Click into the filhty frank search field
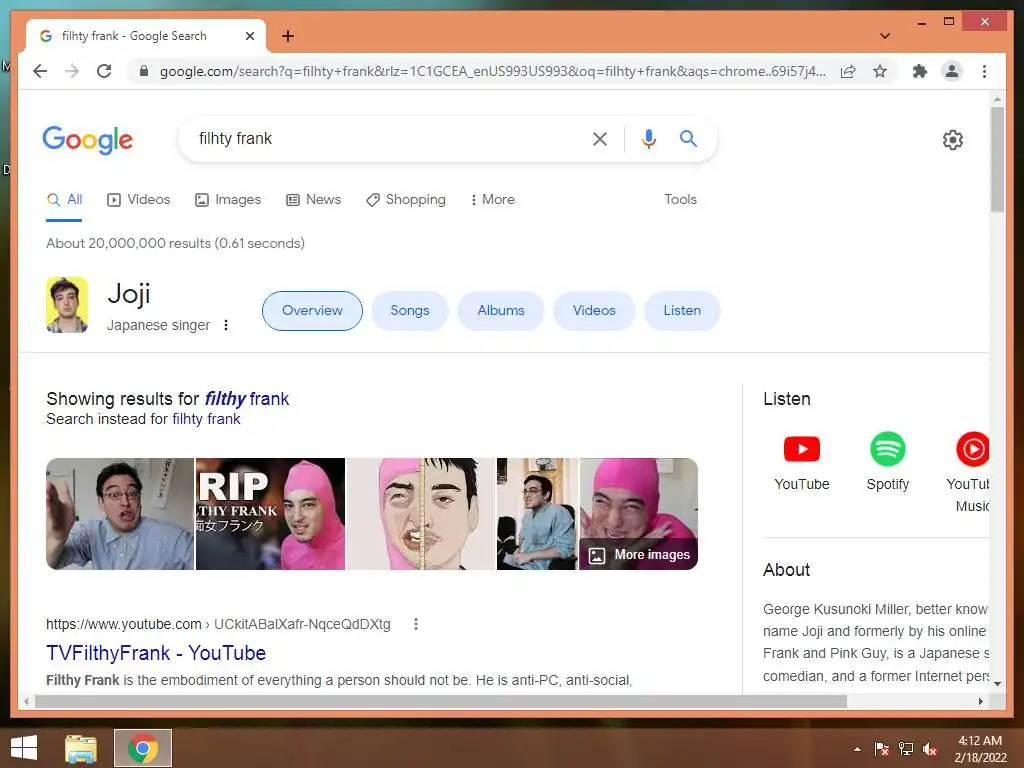 pyautogui.click(x=385, y=138)
